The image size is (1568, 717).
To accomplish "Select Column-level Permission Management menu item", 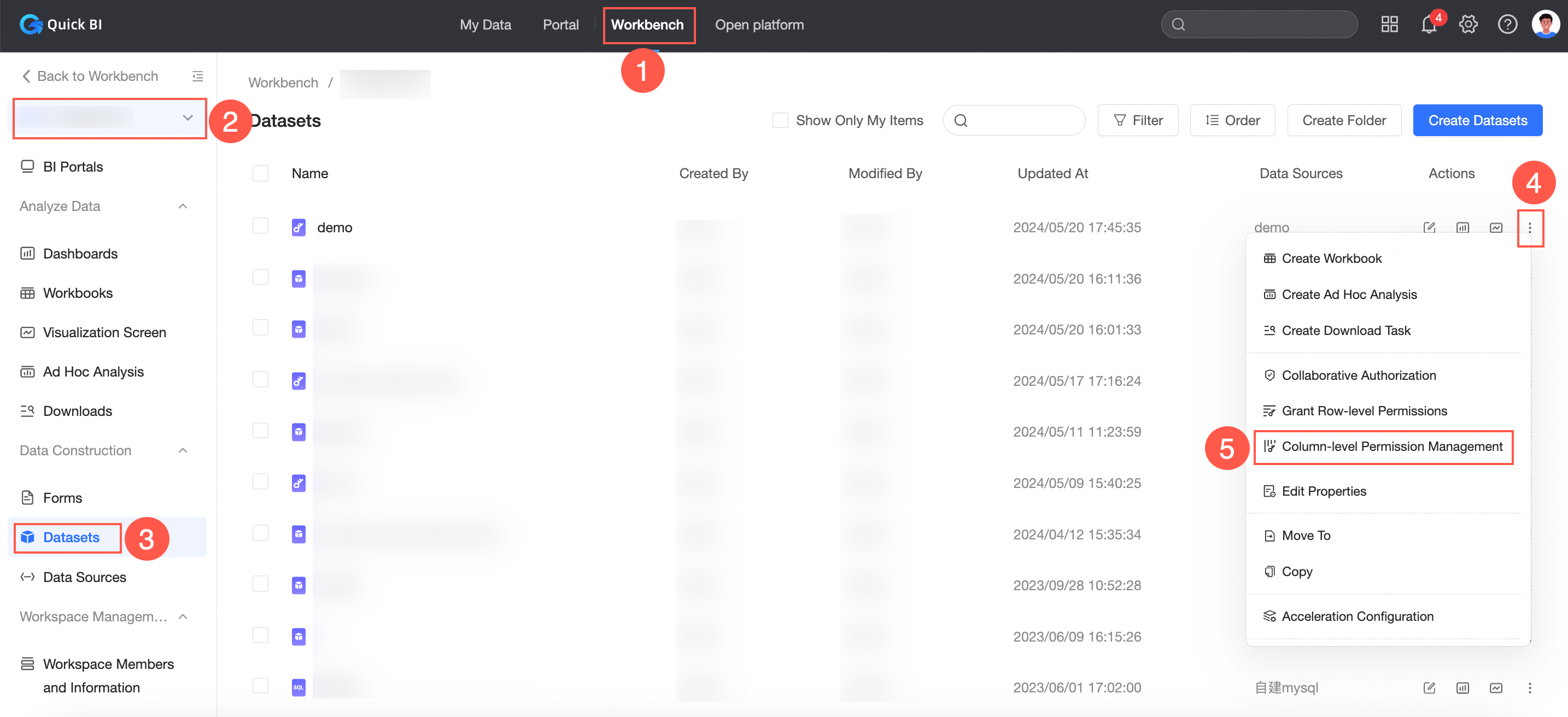I will coord(1391,446).
